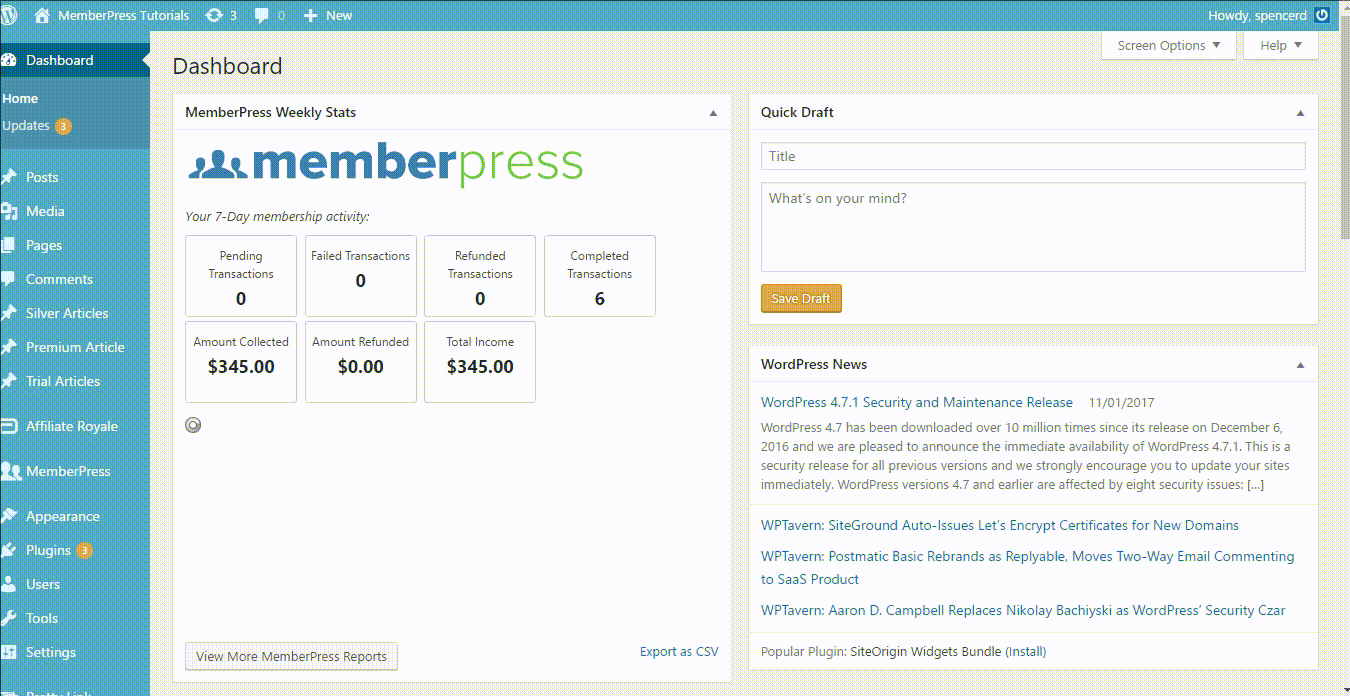Click the Tools wrench icon
This screenshot has height=696, width=1350.
9,618
